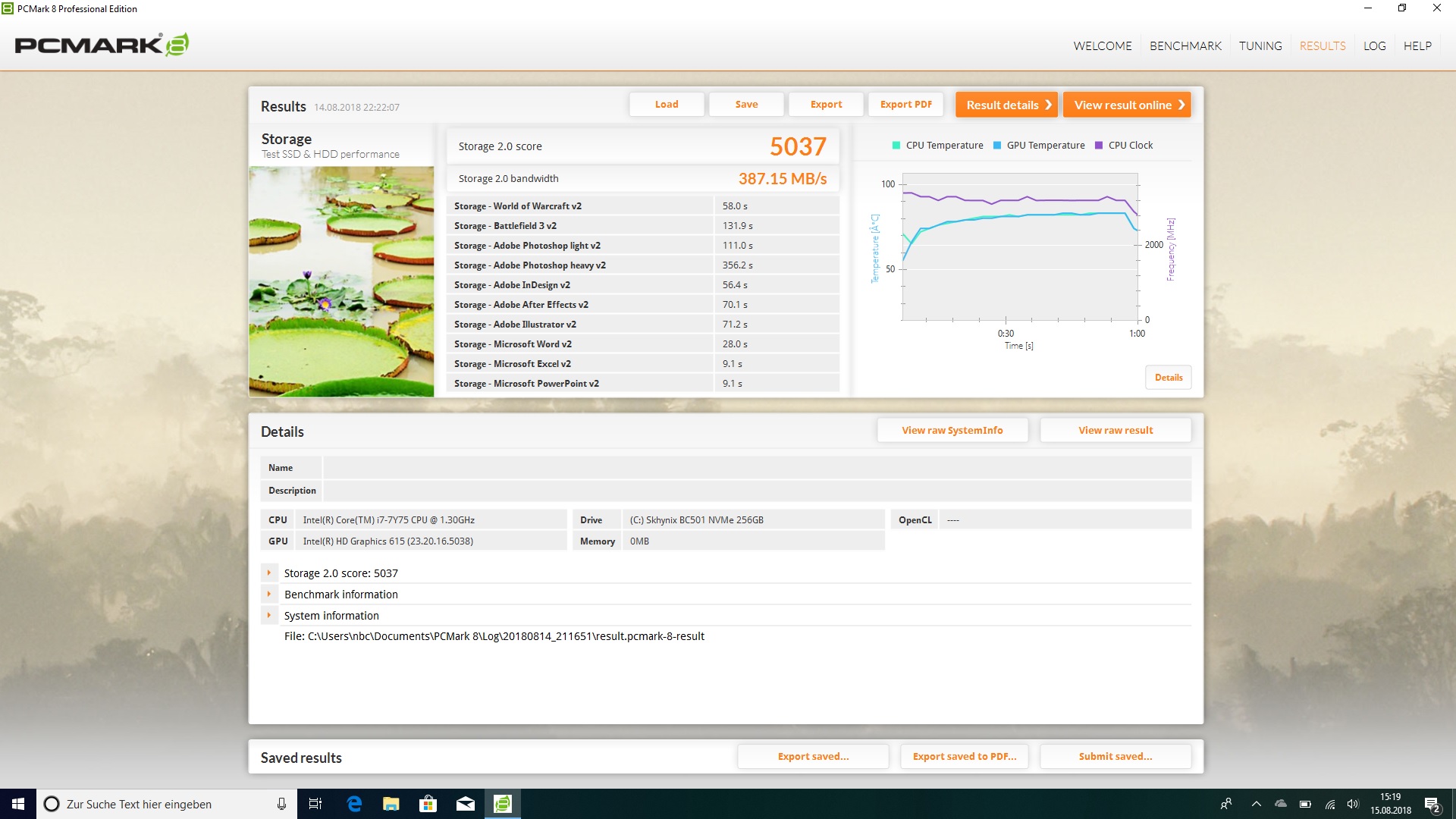Open Microsoft Store taskbar icon

point(428,804)
